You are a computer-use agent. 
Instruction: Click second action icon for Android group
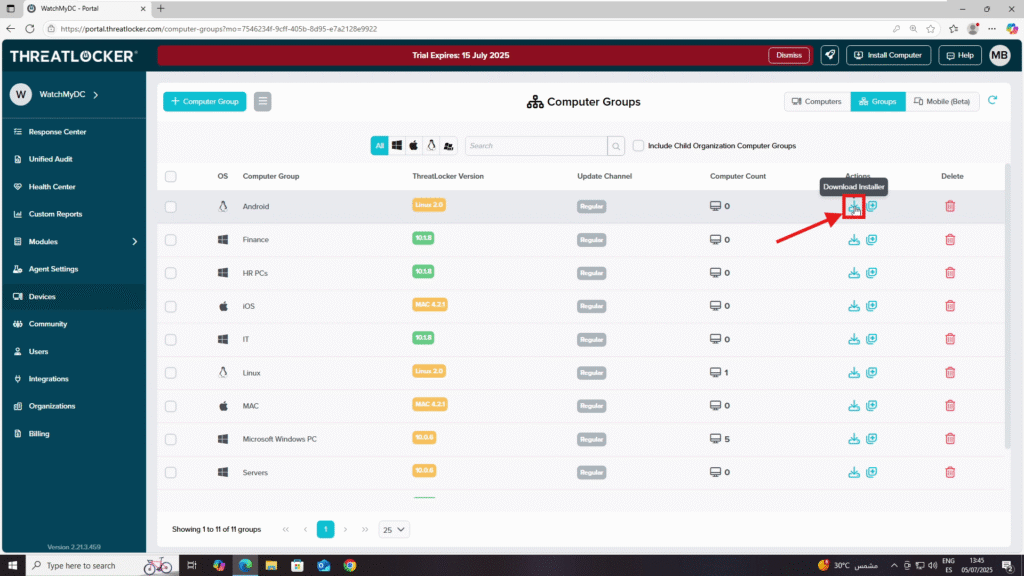(872, 206)
